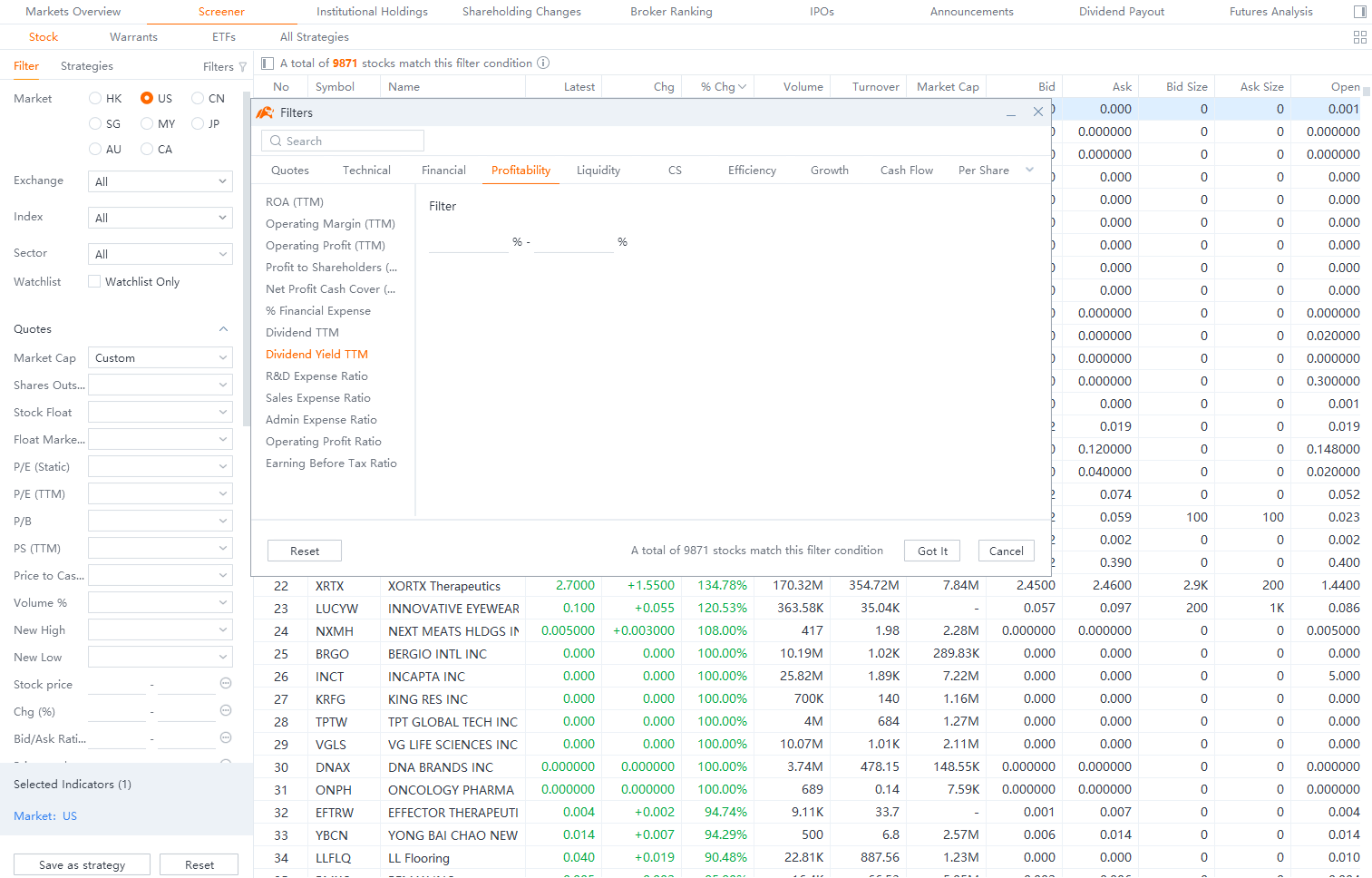
Task: Select the HK market radio button
Action: coord(95,98)
